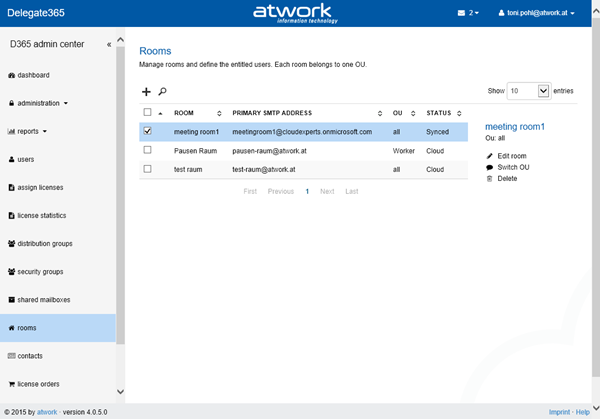600x419 pixels.
Task: Collapse sidebar with double chevron icon
Action: pyautogui.click(x=109, y=44)
